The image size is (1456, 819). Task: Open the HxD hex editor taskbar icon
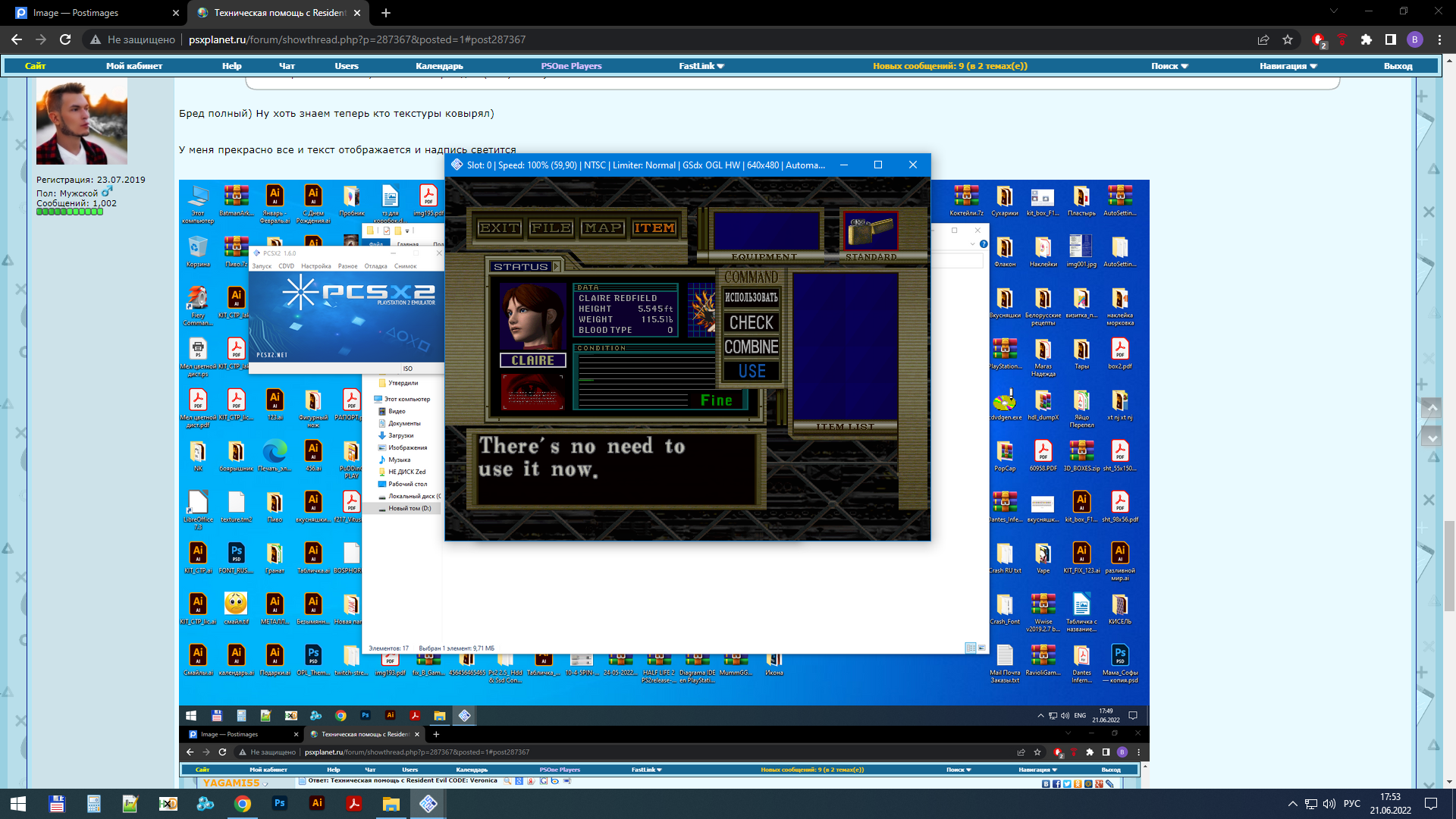(x=168, y=804)
